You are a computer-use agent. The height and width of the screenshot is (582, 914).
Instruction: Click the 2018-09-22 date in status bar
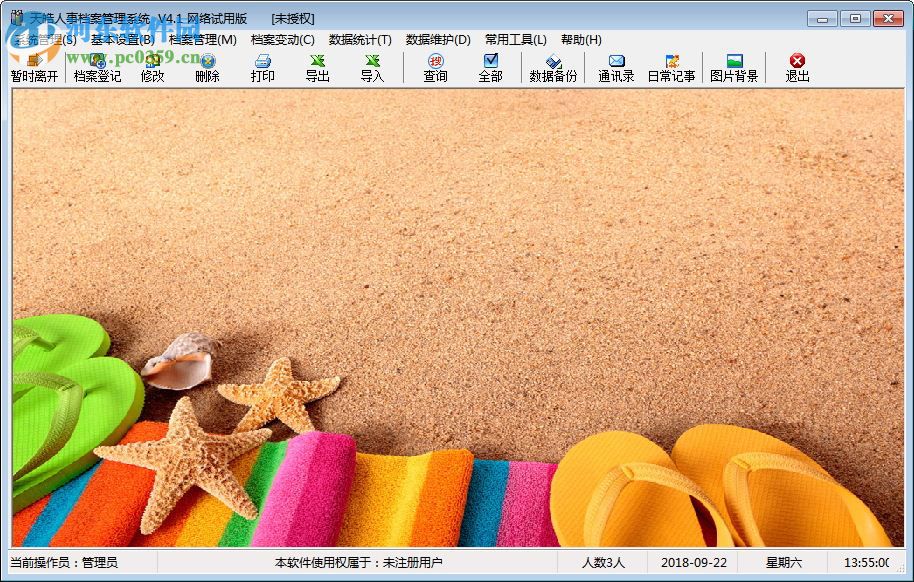click(692, 562)
